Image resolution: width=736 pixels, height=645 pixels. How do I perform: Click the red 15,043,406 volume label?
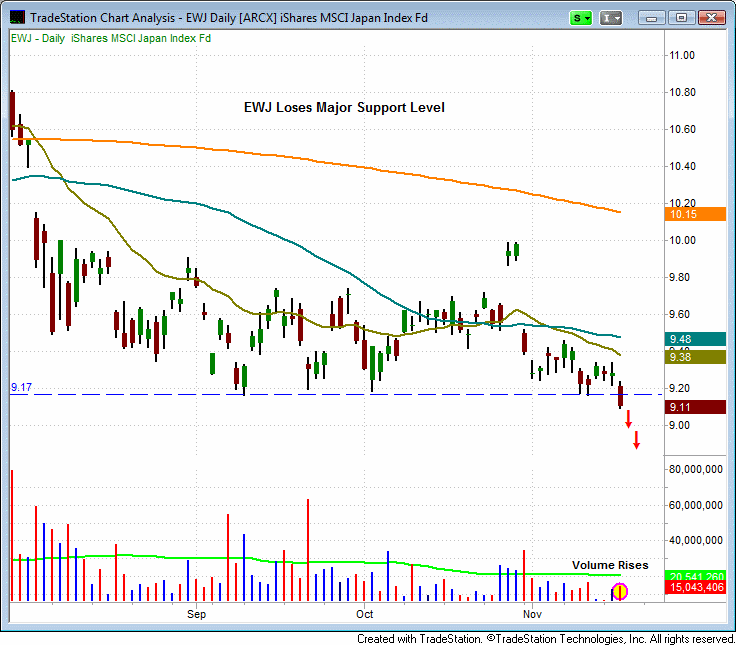(695, 587)
